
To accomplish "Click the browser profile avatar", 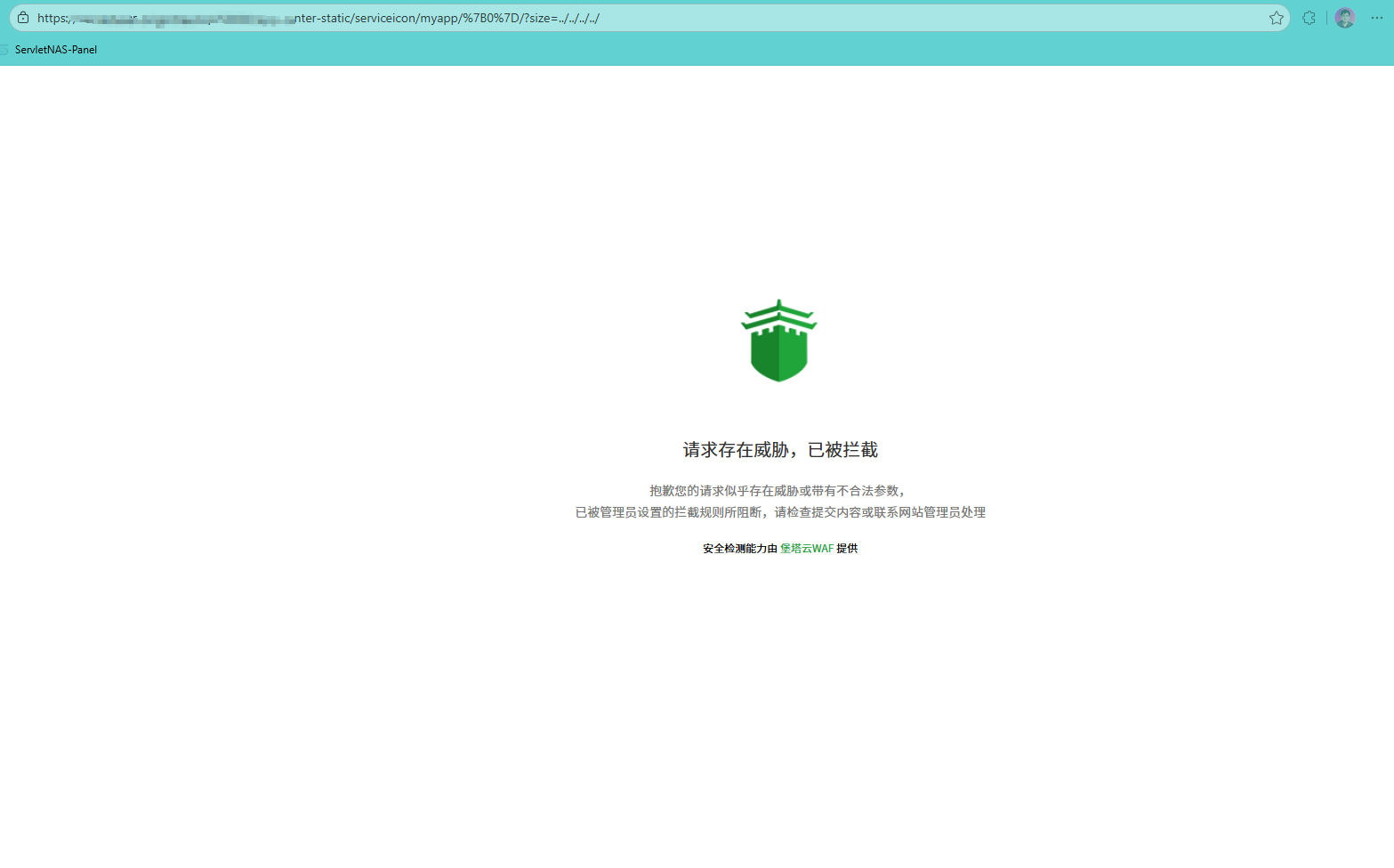I will pos(1344,17).
